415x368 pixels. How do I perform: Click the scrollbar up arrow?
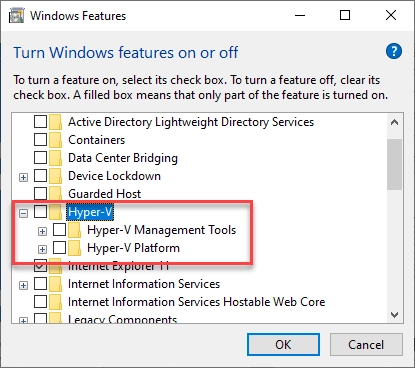pos(394,122)
